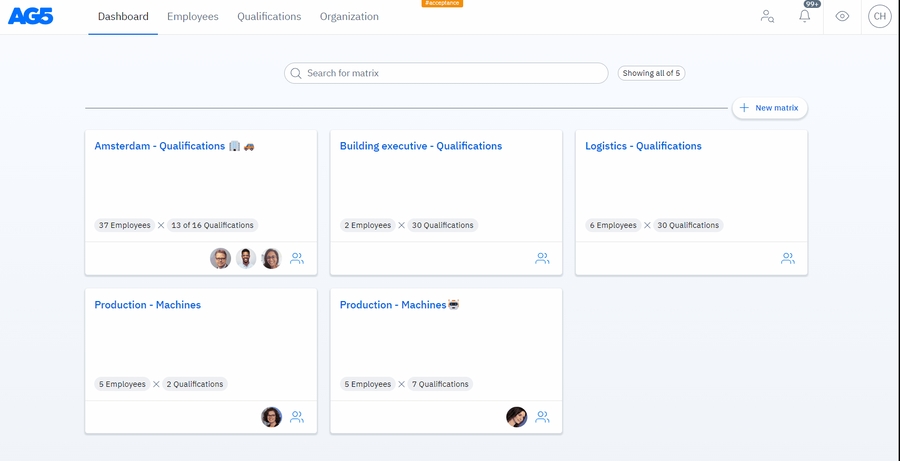Click people icon on Amsterdam - Qualifications card
Image resolution: width=900 pixels, height=461 pixels.
(297, 258)
